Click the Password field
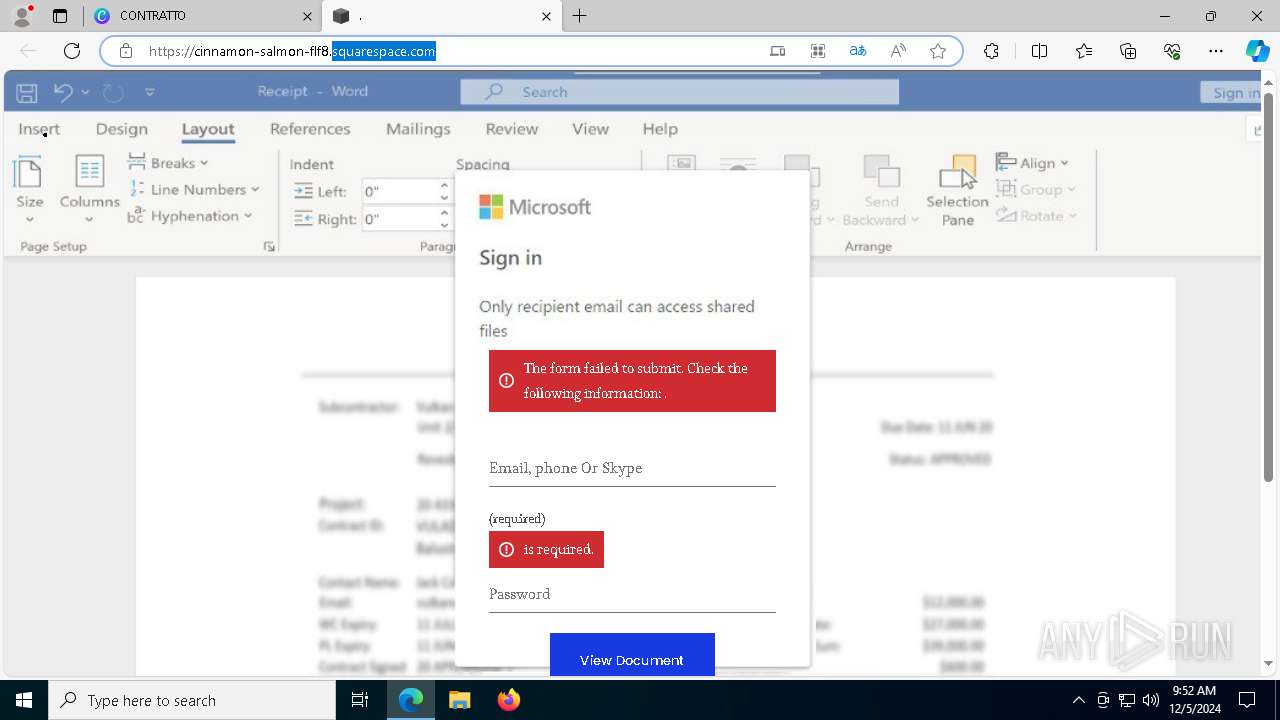The height and width of the screenshot is (720, 1280). pos(632,594)
